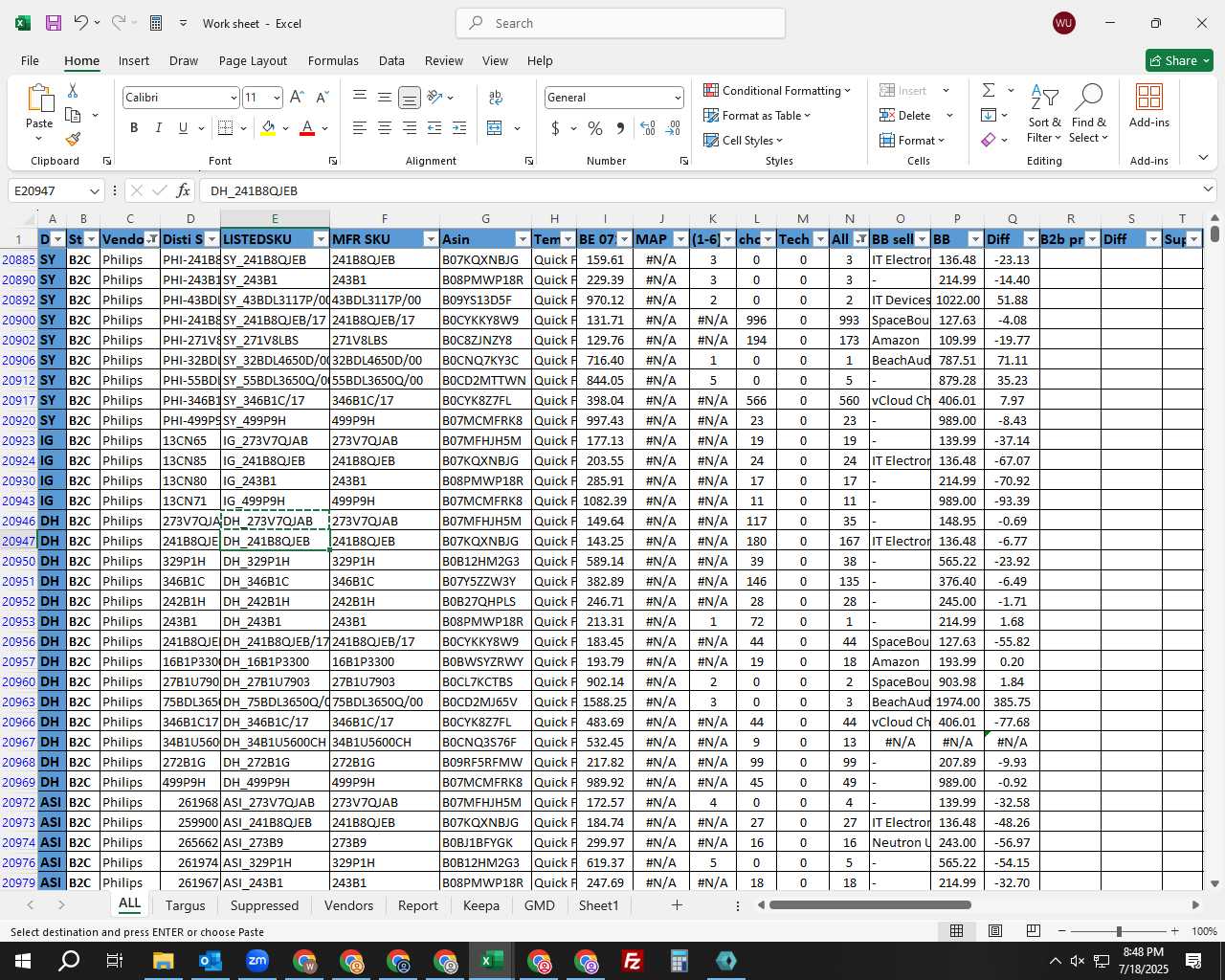Image resolution: width=1225 pixels, height=980 pixels.
Task: Click the Save icon in title bar
Action: (x=54, y=23)
